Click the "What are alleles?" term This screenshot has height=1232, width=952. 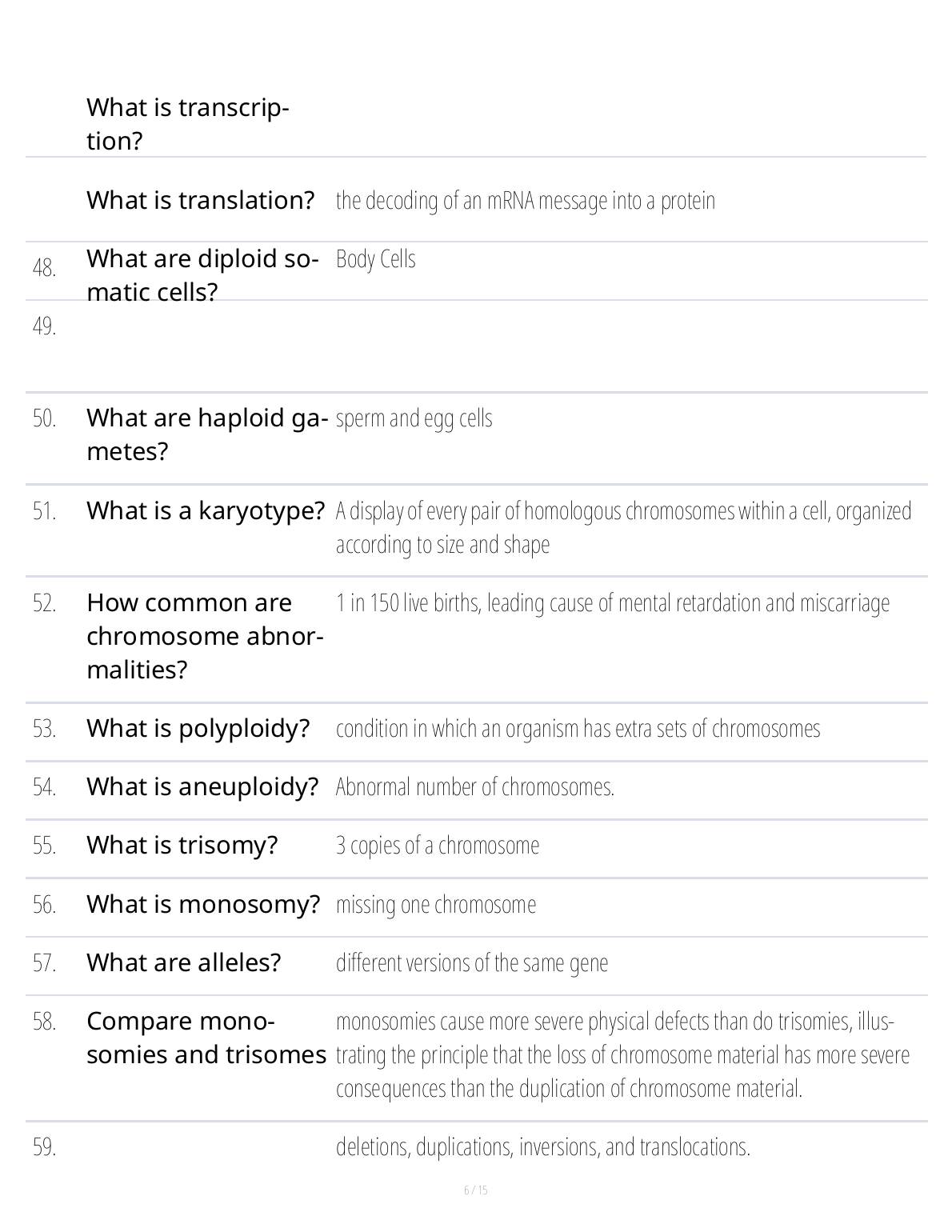coord(183,962)
